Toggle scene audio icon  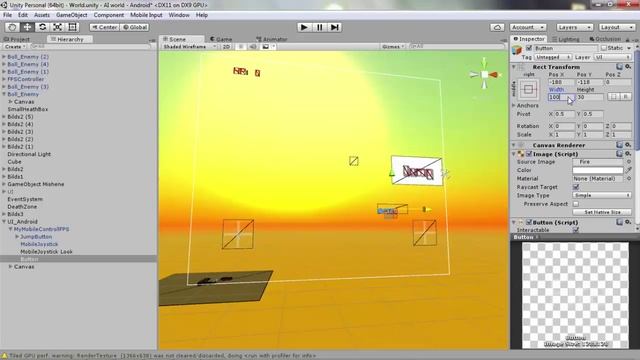point(253,47)
